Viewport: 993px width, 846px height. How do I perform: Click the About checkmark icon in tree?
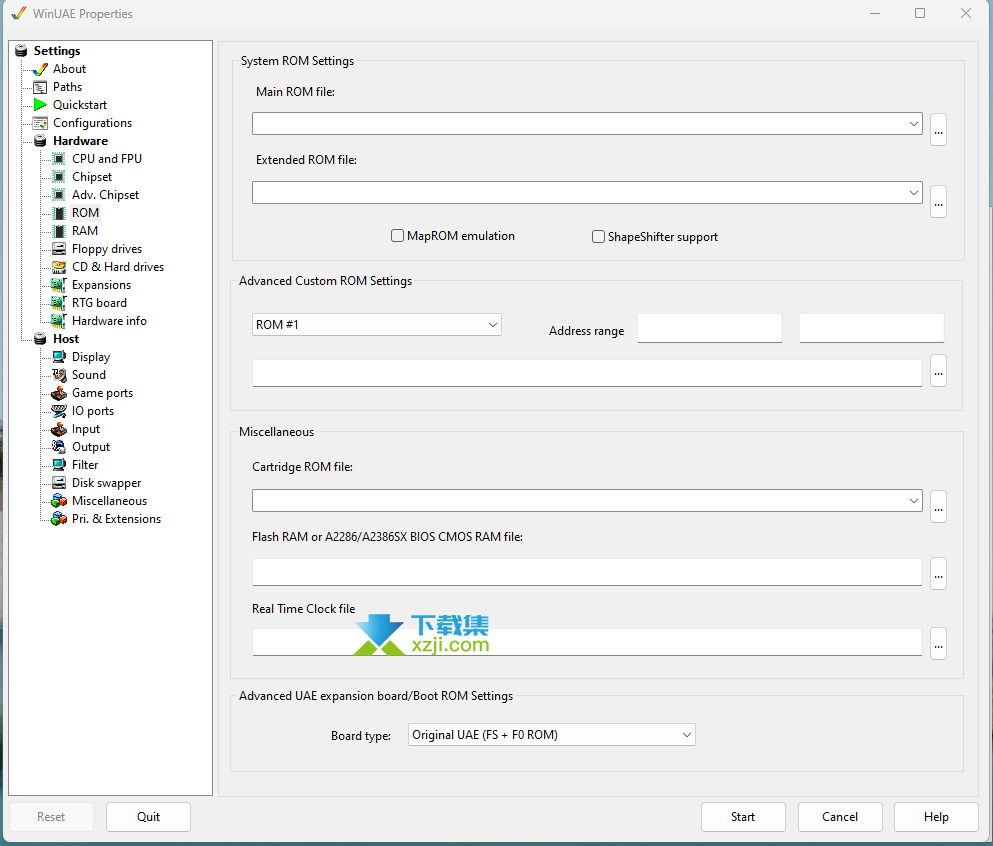point(40,69)
